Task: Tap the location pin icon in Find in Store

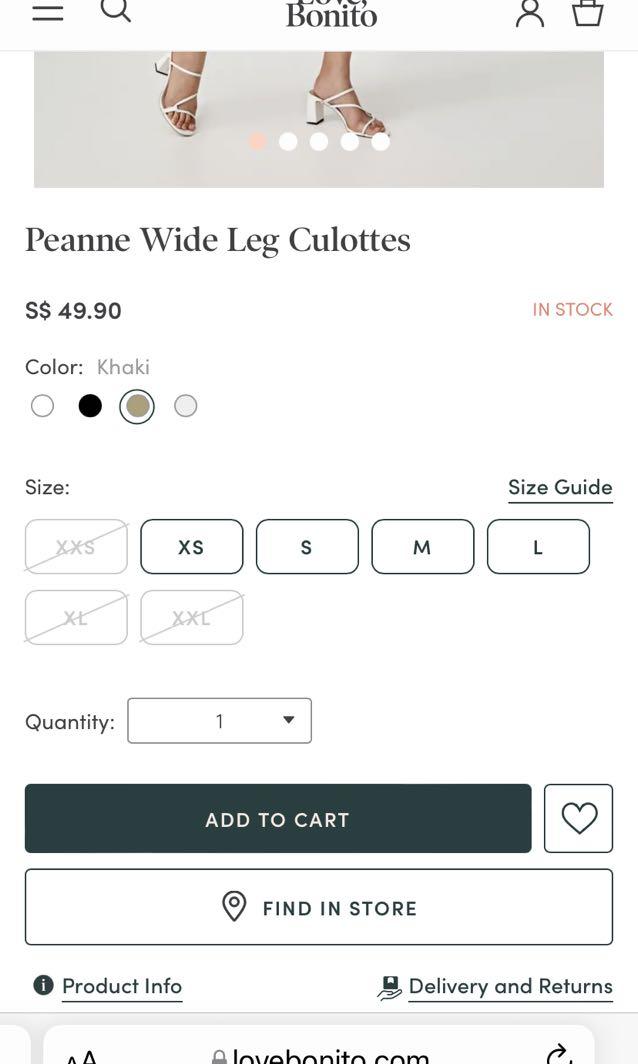Action: [234, 907]
